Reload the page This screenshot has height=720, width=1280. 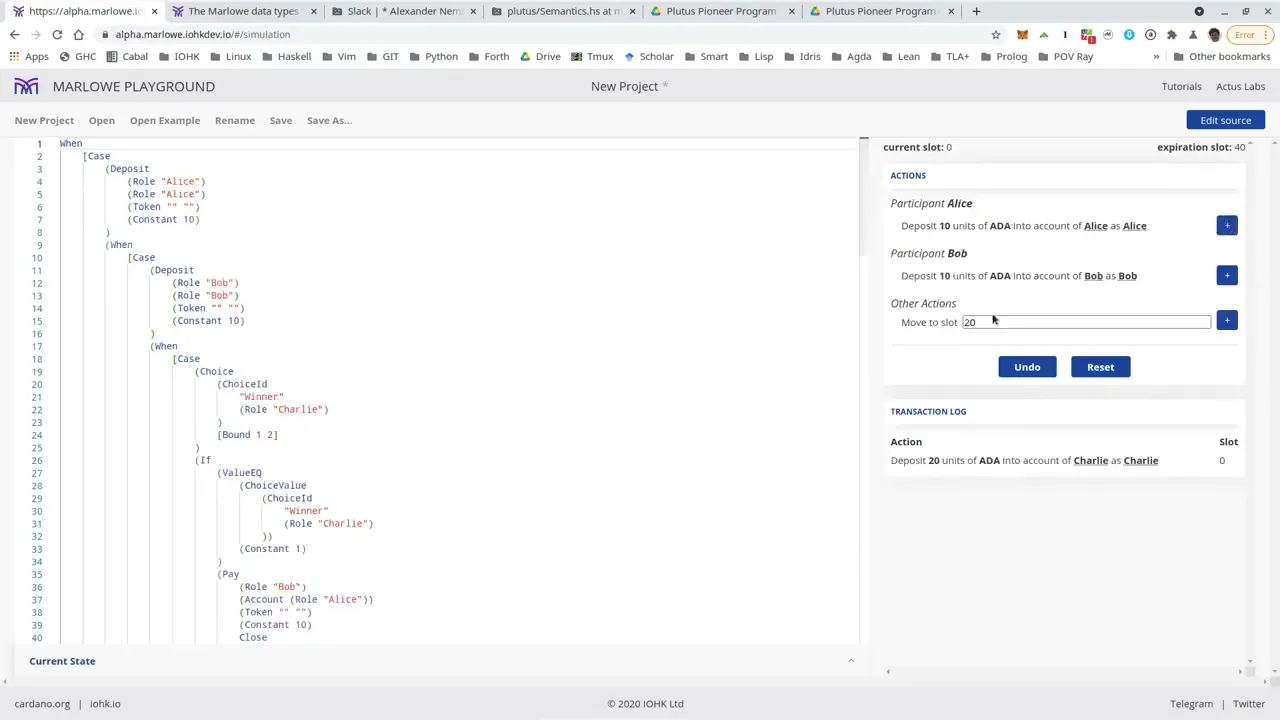(x=57, y=35)
